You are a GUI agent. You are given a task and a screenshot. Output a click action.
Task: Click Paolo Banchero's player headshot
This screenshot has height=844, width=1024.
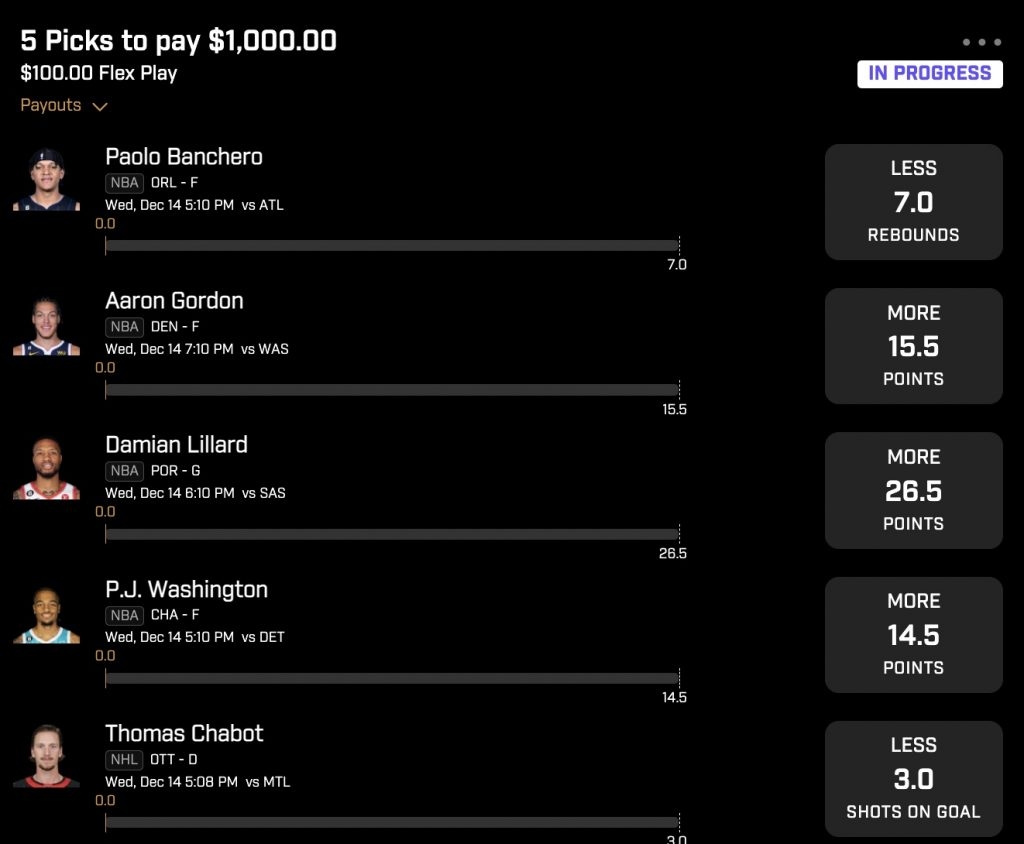[x=46, y=179]
